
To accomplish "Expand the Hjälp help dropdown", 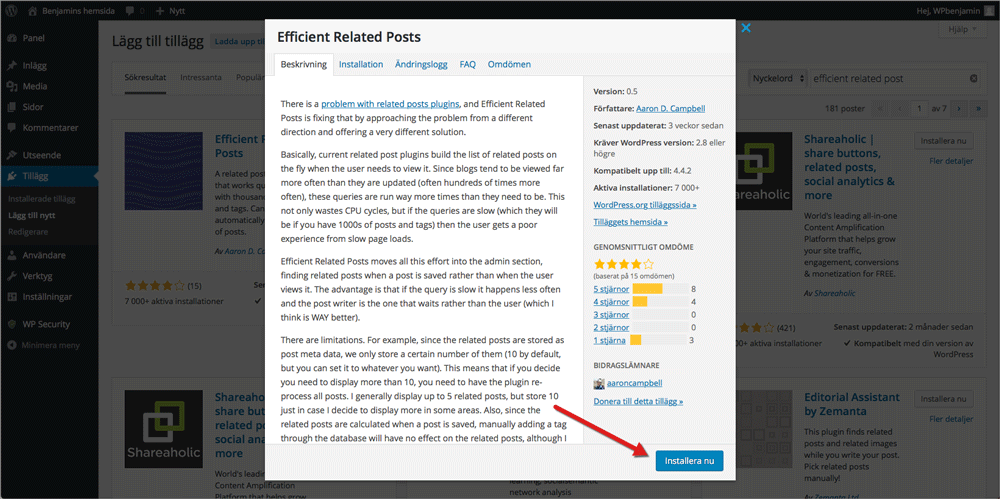I will pyautogui.click(x=964, y=29).
